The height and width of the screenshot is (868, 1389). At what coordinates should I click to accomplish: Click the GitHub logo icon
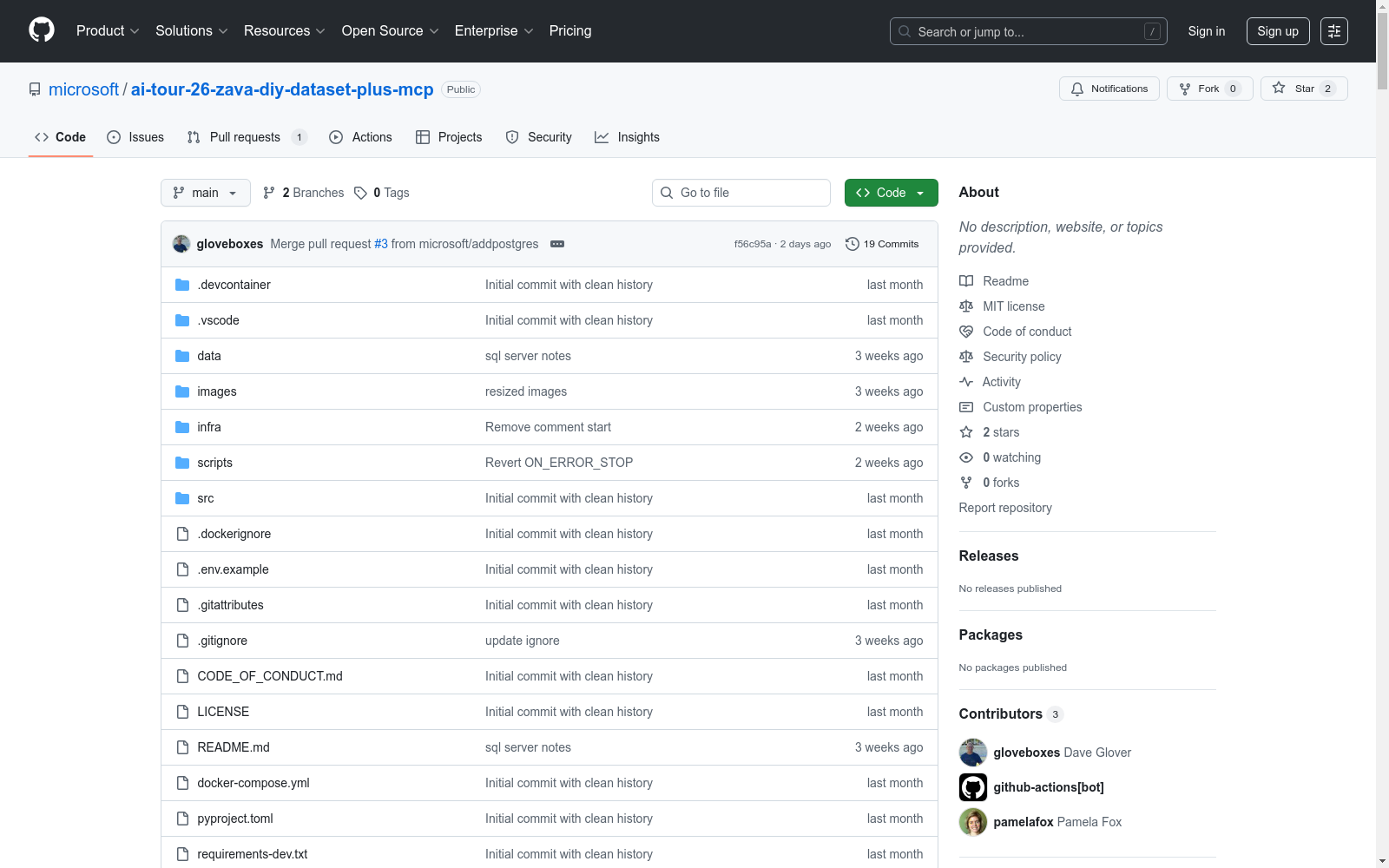42,30
